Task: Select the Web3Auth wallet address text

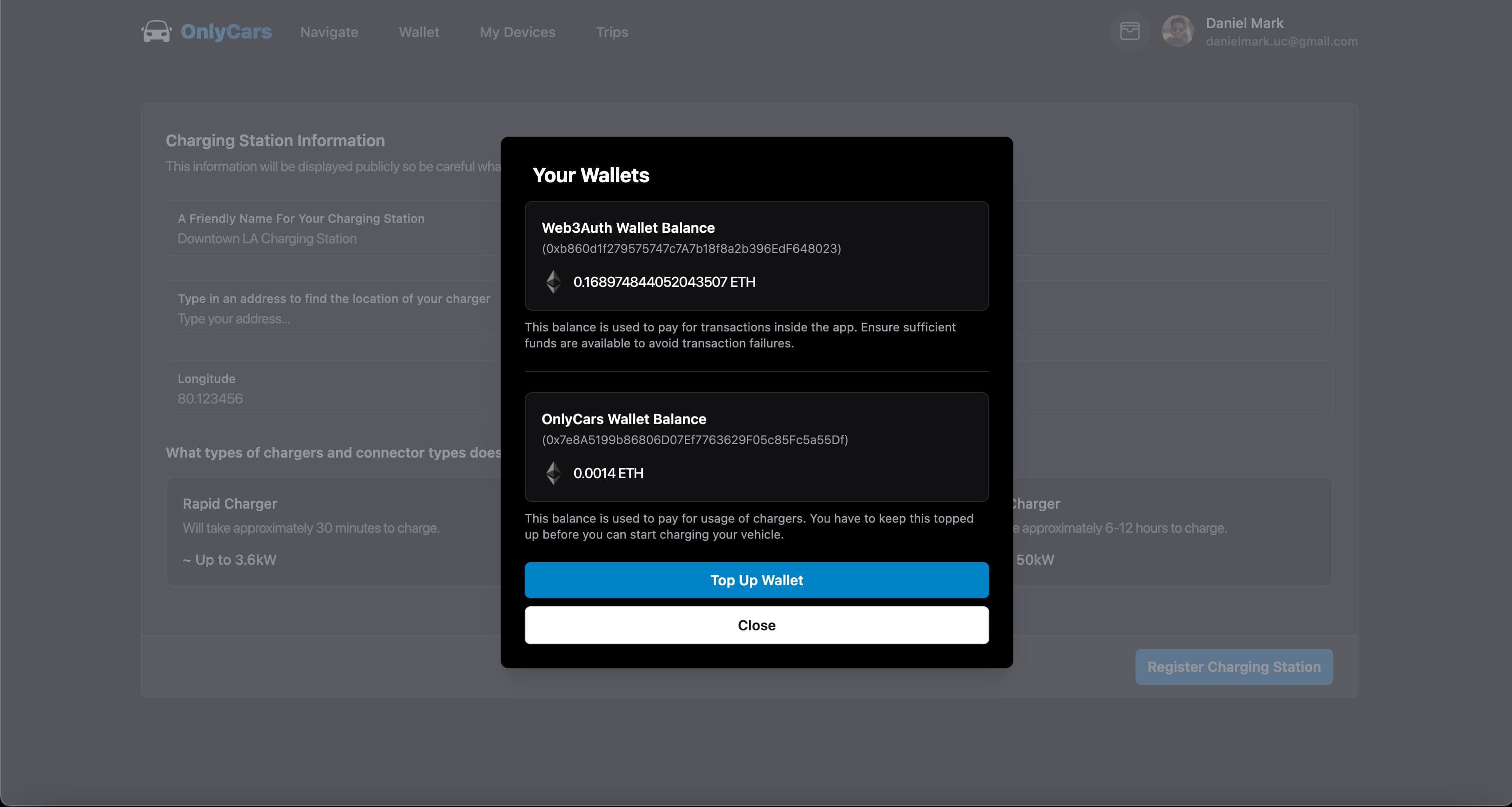Action: click(691, 249)
